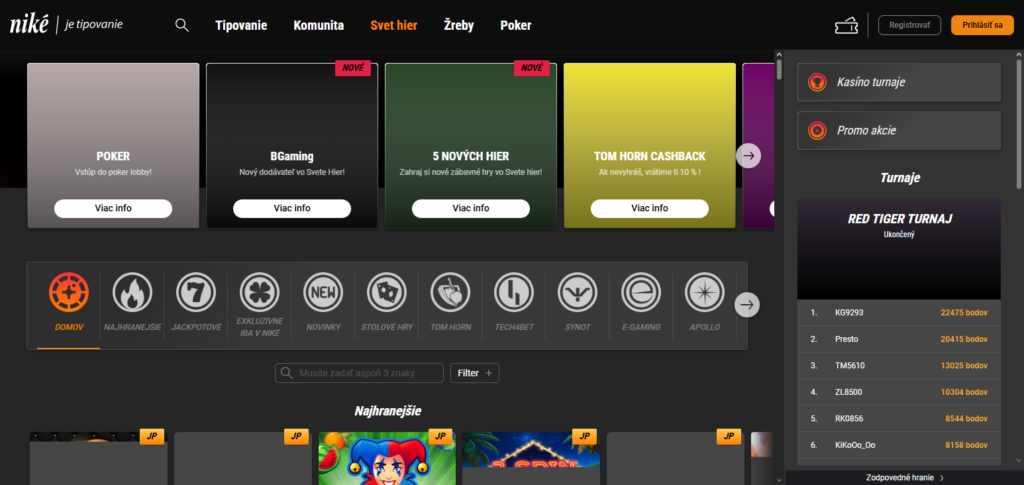Open Promo akcie panel
The width and height of the screenshot is (1024, 485).
point(899,131)
